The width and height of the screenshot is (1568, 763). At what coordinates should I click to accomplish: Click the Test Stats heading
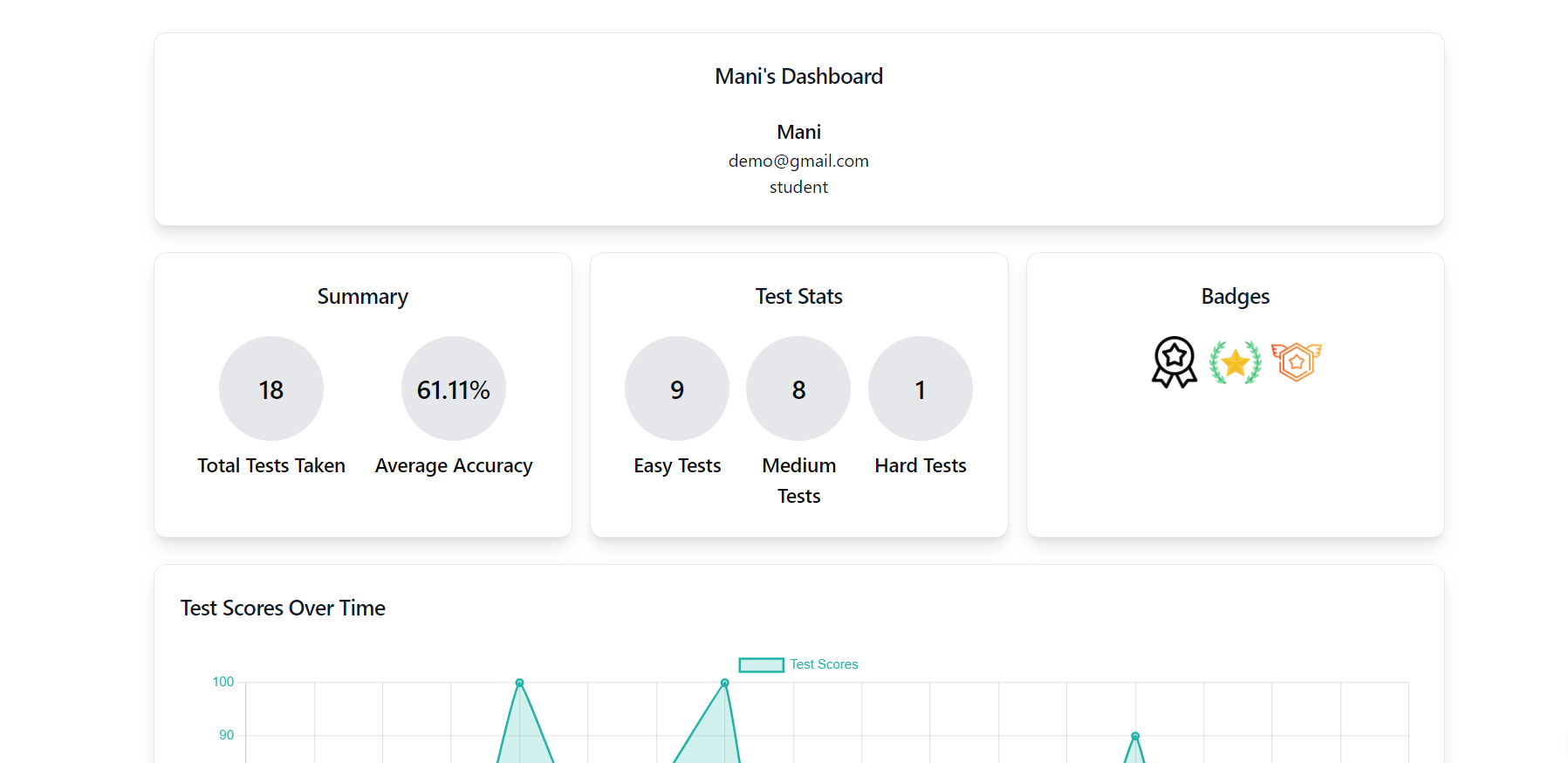coord(799,297)
